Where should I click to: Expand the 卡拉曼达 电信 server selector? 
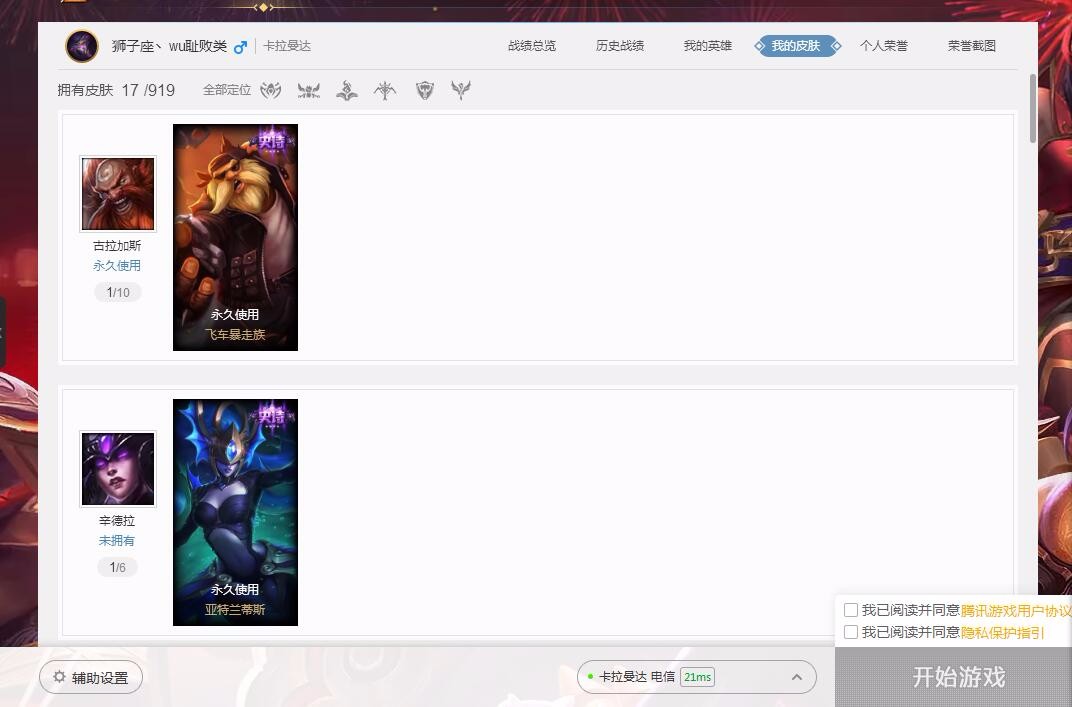coord(697,677)
